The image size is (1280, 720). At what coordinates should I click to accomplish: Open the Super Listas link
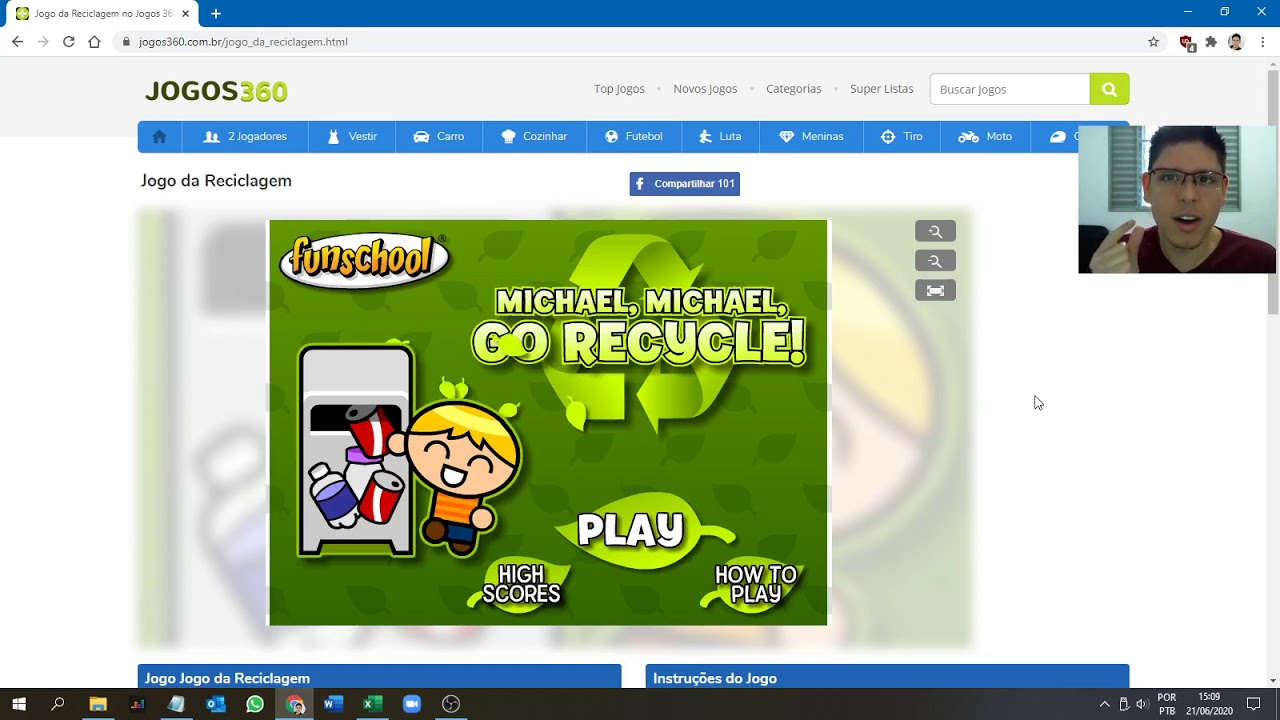881,89
